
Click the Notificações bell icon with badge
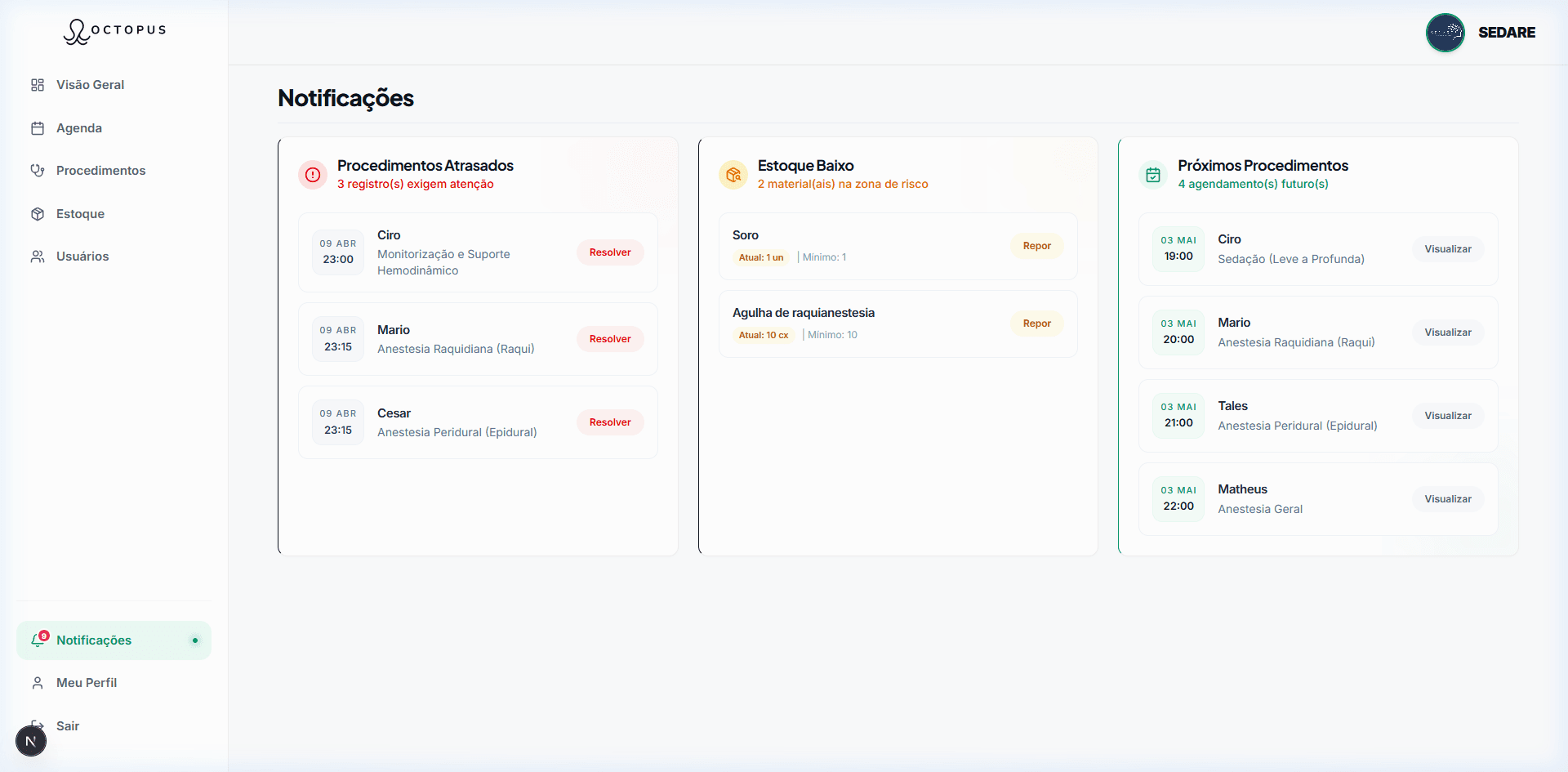click(x=39, y=640)
